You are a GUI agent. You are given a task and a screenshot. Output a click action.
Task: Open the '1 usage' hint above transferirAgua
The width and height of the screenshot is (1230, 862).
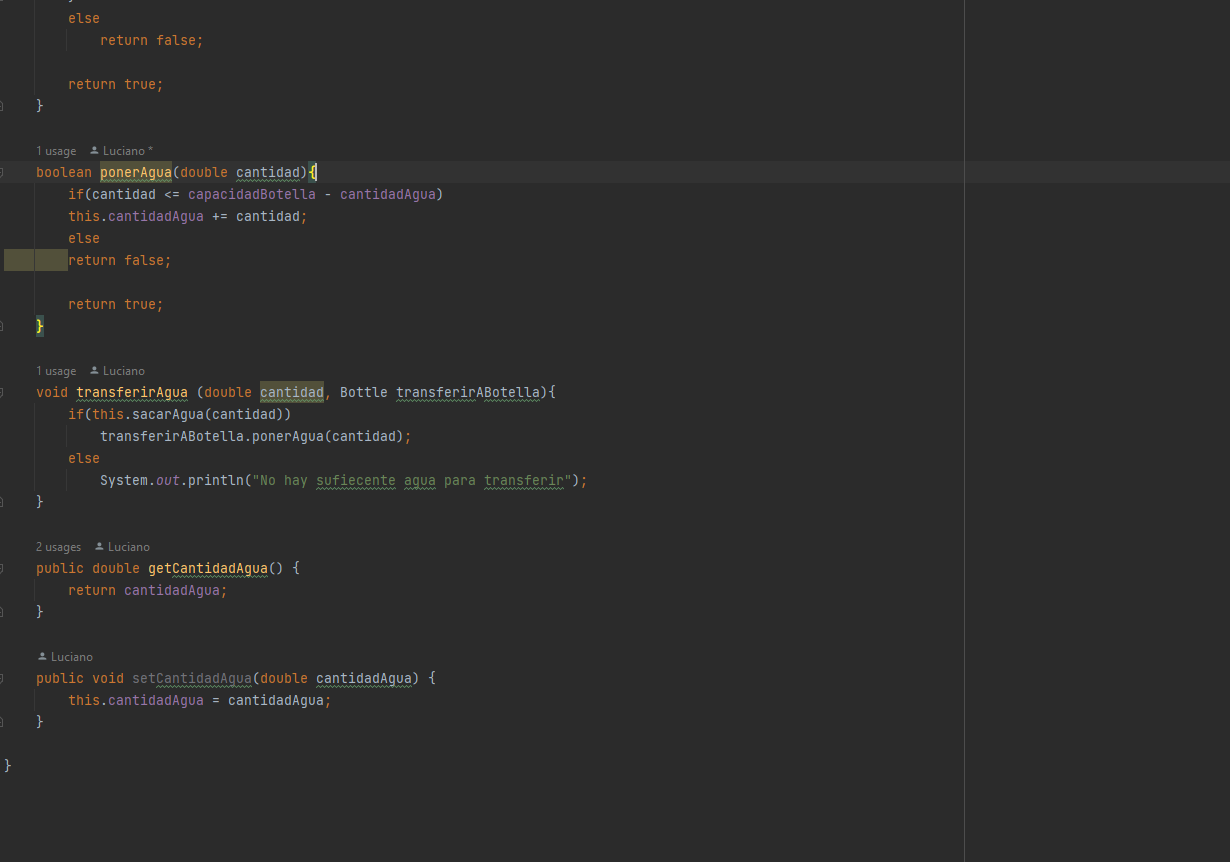pos(56,371)
